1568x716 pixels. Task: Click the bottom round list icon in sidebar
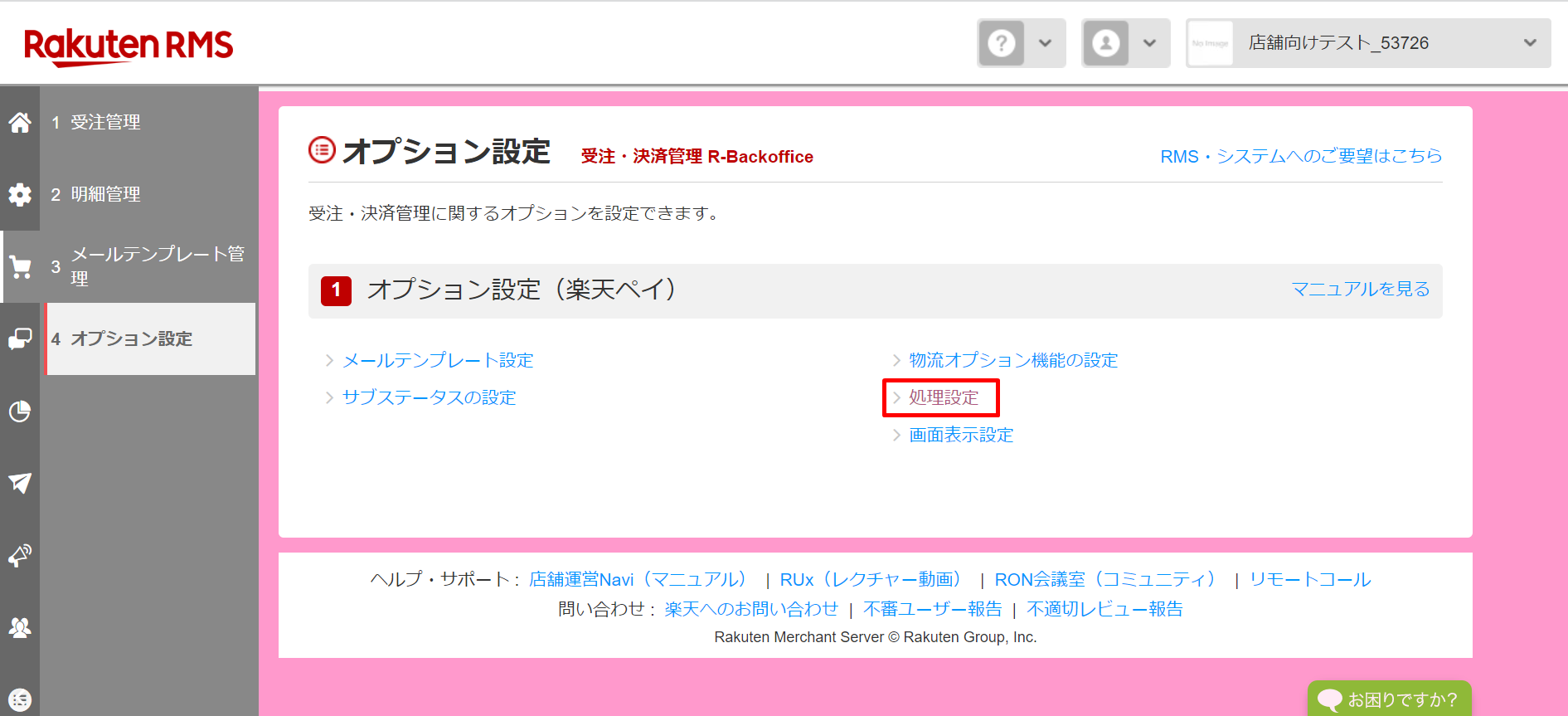(20, 700)
